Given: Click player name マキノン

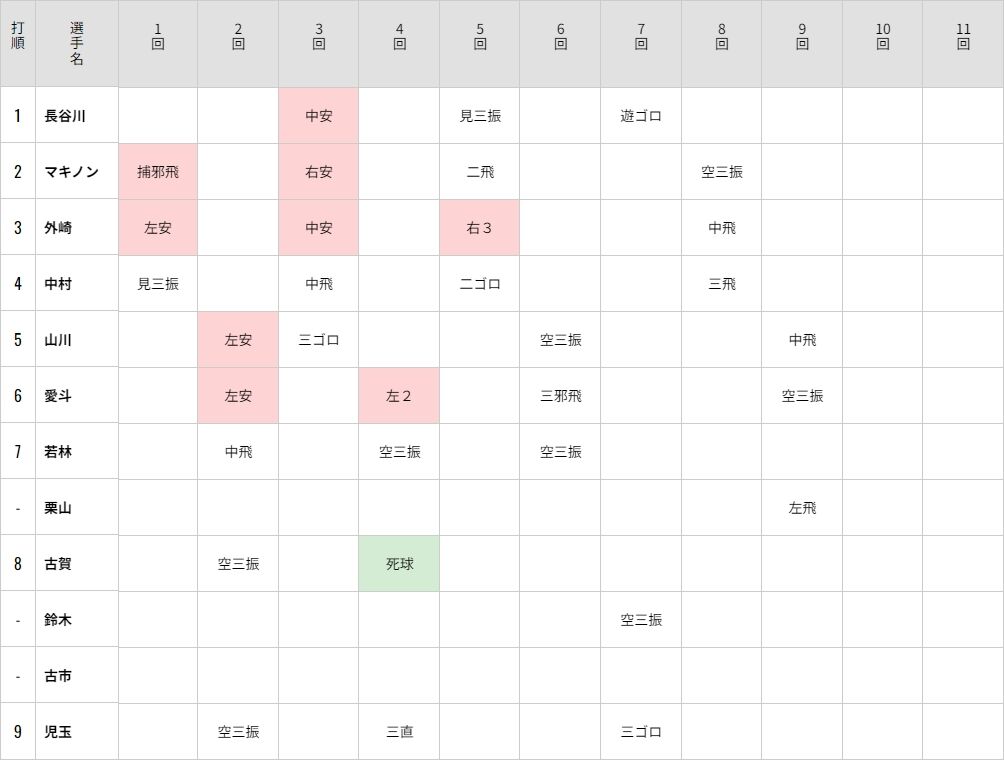Looking at the screenshot, I should pyautogui.click(x=71, y=172).
